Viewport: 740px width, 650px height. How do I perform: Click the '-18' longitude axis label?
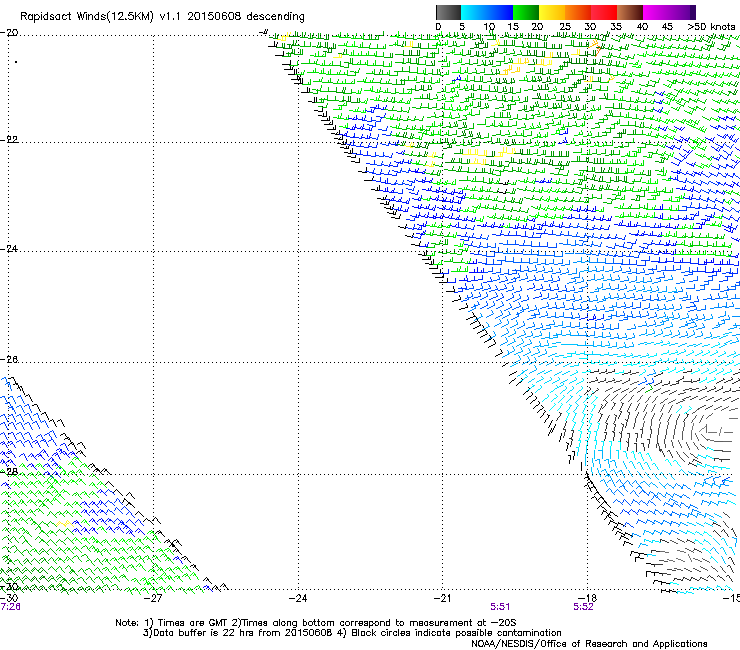(588, 598)
